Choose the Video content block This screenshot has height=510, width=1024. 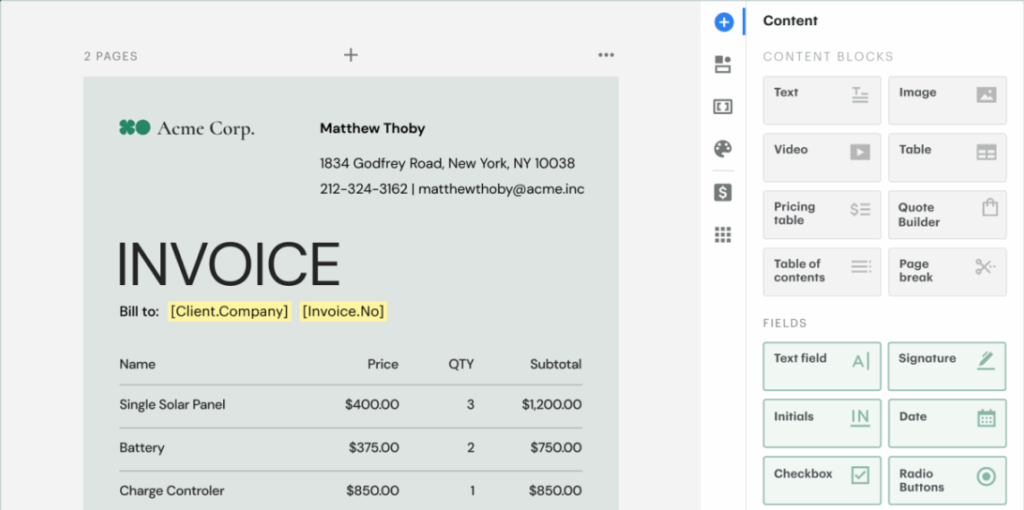822,157
